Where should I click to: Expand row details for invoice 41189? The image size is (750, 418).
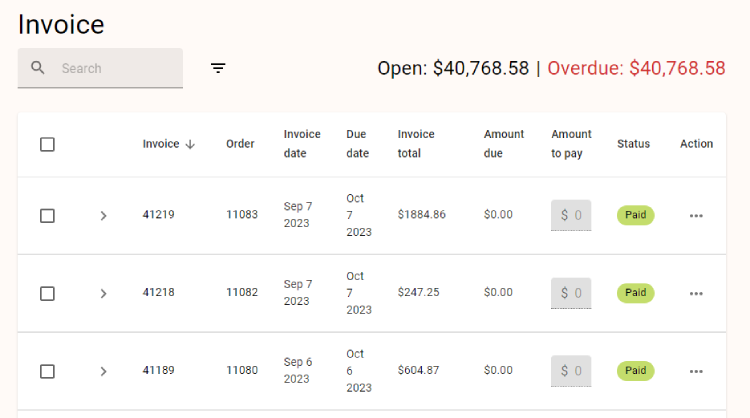[x=103, y=371]
